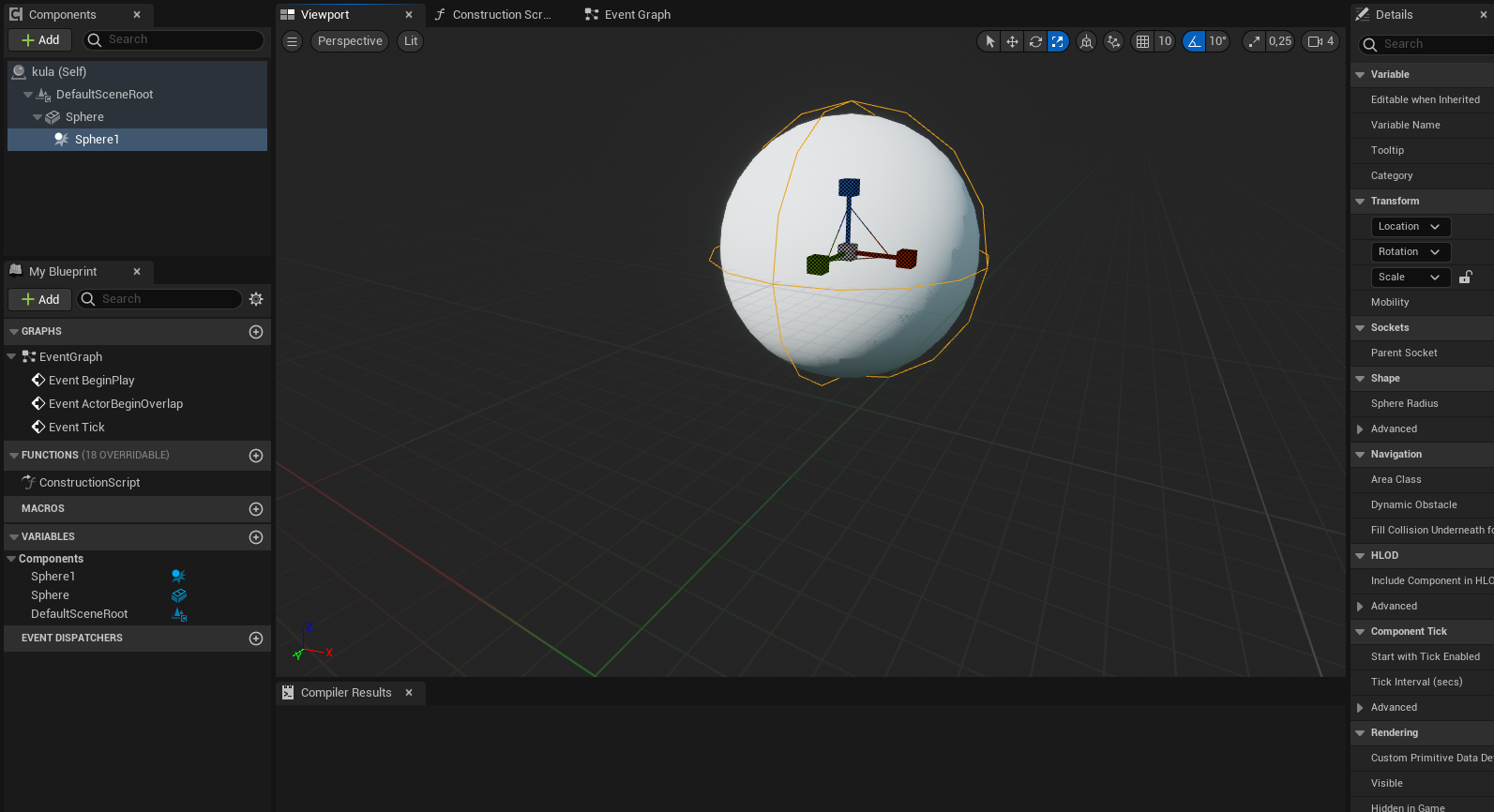Open the Perspective view mode dropdown
The image size is (1494, 812).
(x=350, y=41)
